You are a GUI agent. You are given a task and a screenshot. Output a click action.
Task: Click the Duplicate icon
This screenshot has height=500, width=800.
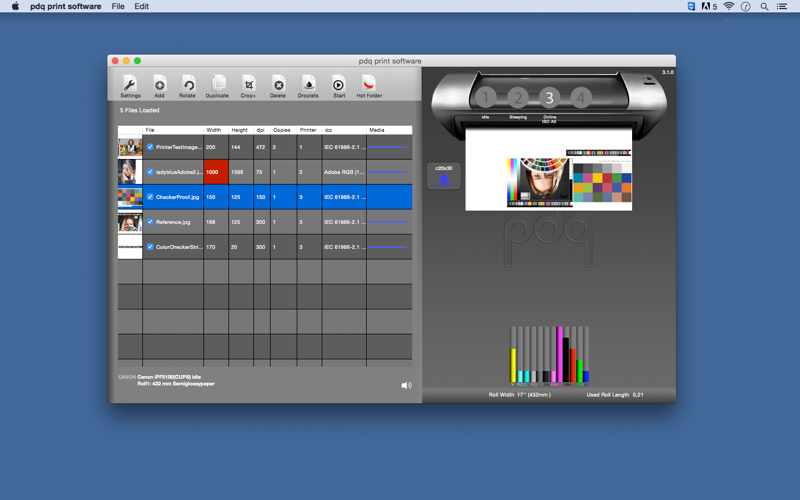(x=217, y=86)
